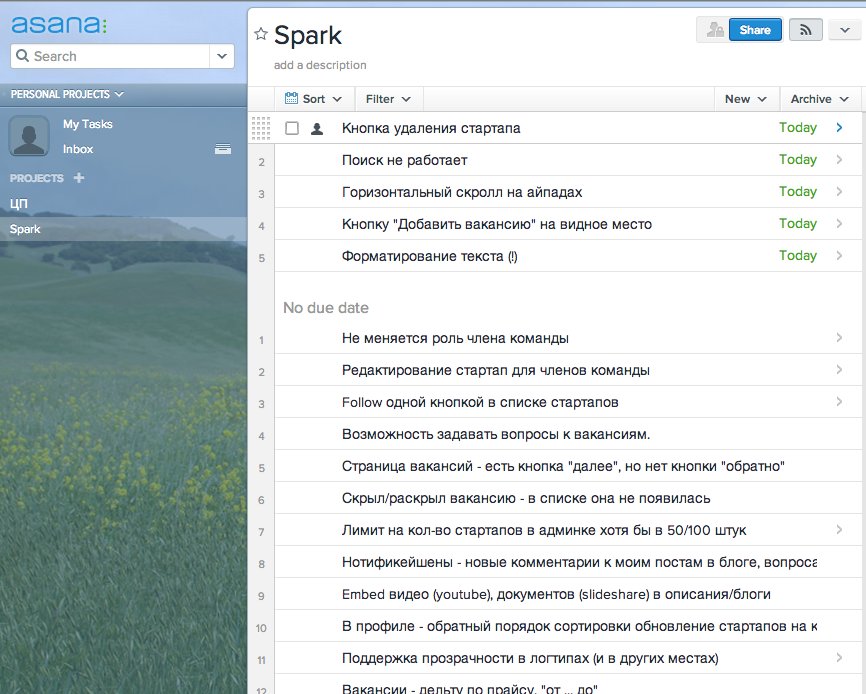The height and width of the screenshot is (694, 866).
Task: Click the RSS feed button
Action: 806,30
